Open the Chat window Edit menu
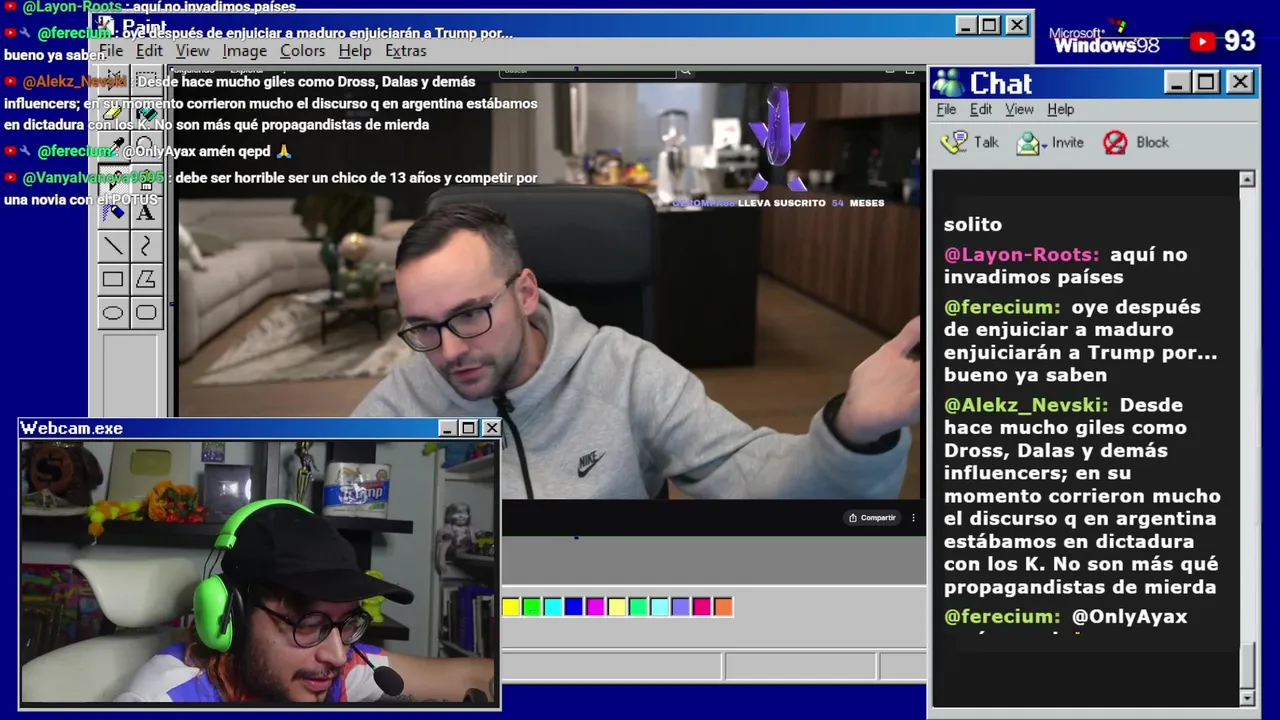1280x720 pixels. (x=981, y=109)
